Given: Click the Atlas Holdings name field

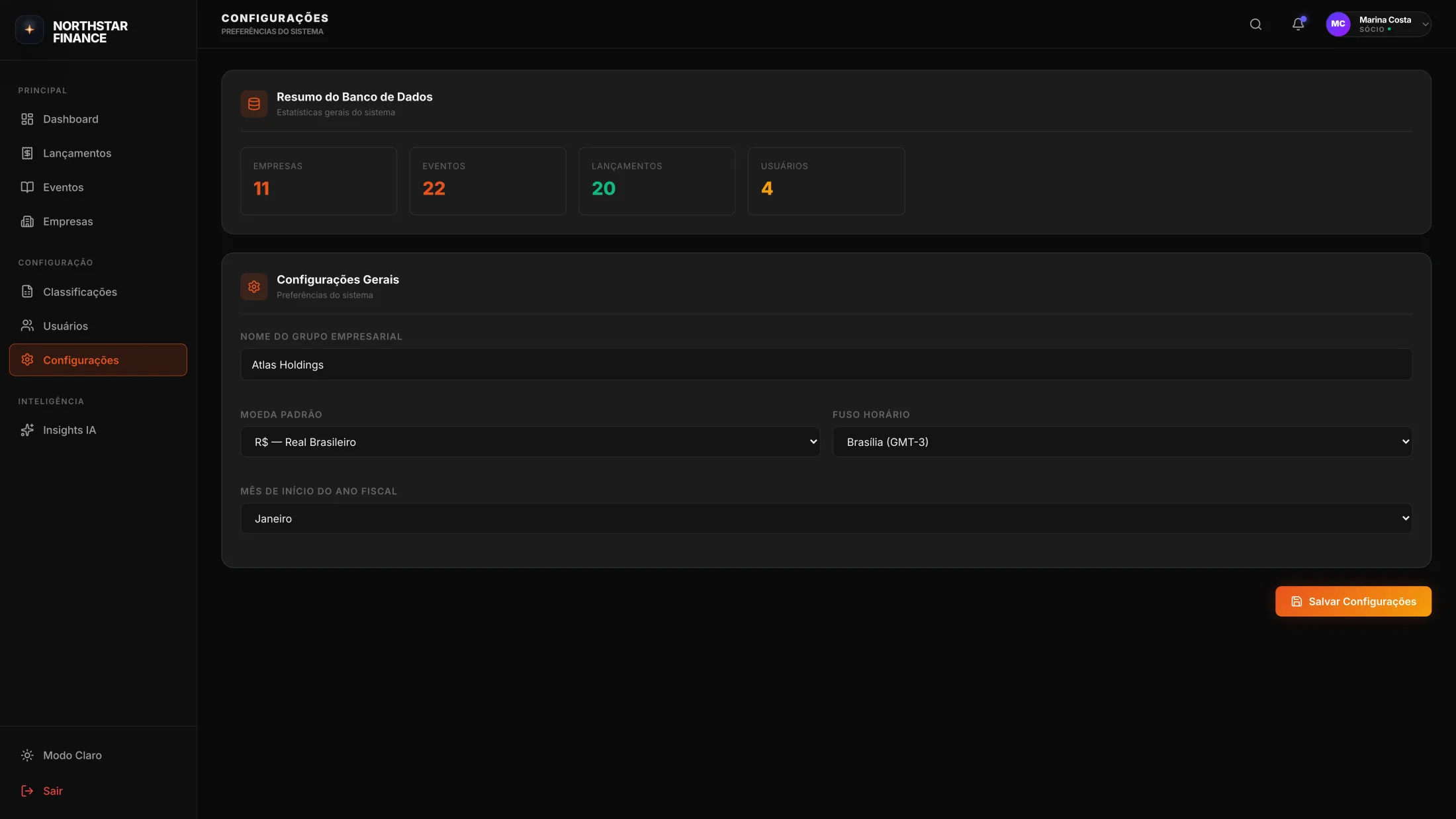Looking at the screenshot, I should click(x=825, y=365).
